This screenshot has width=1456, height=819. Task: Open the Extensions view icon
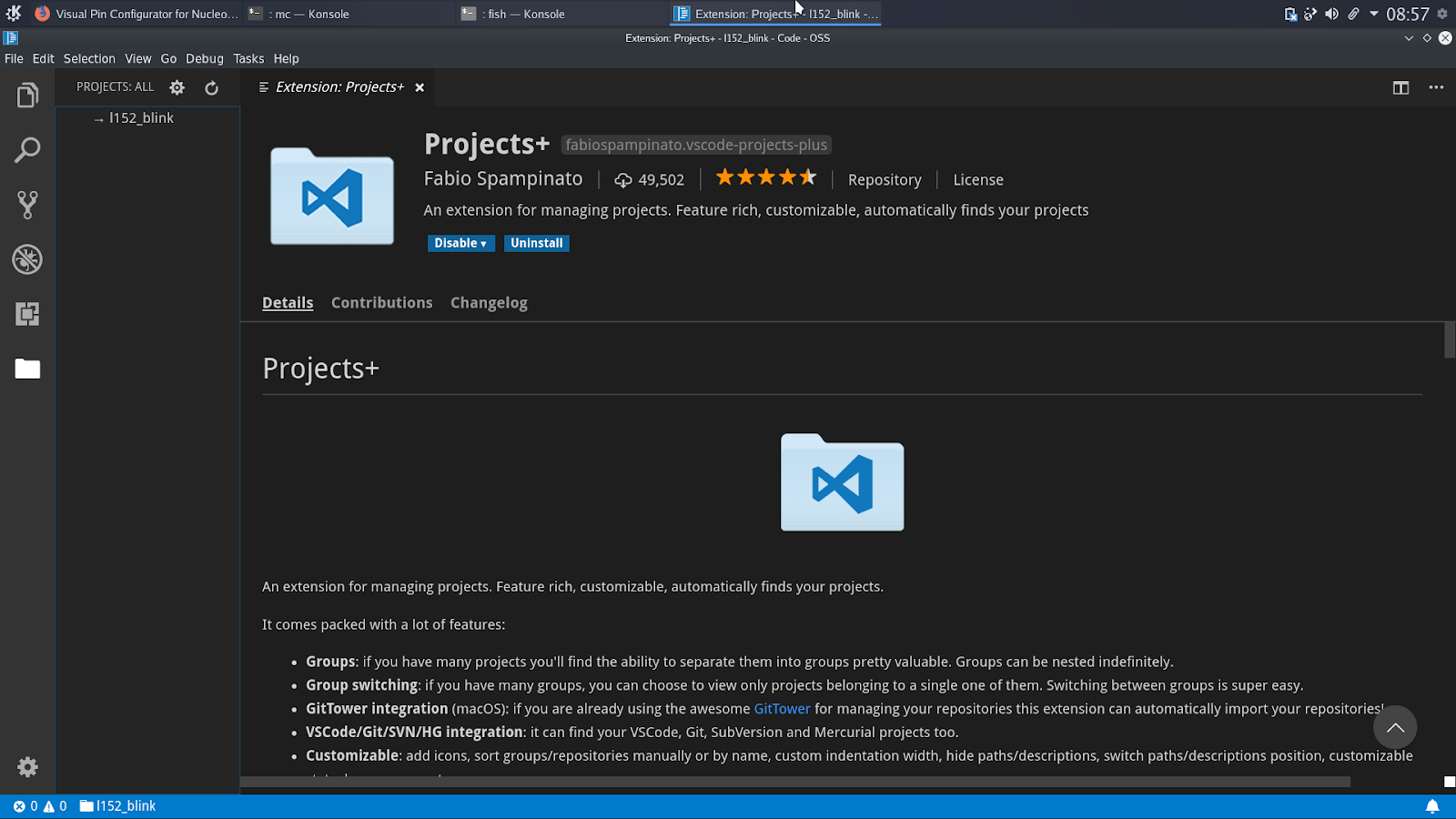tap(27, 314)
